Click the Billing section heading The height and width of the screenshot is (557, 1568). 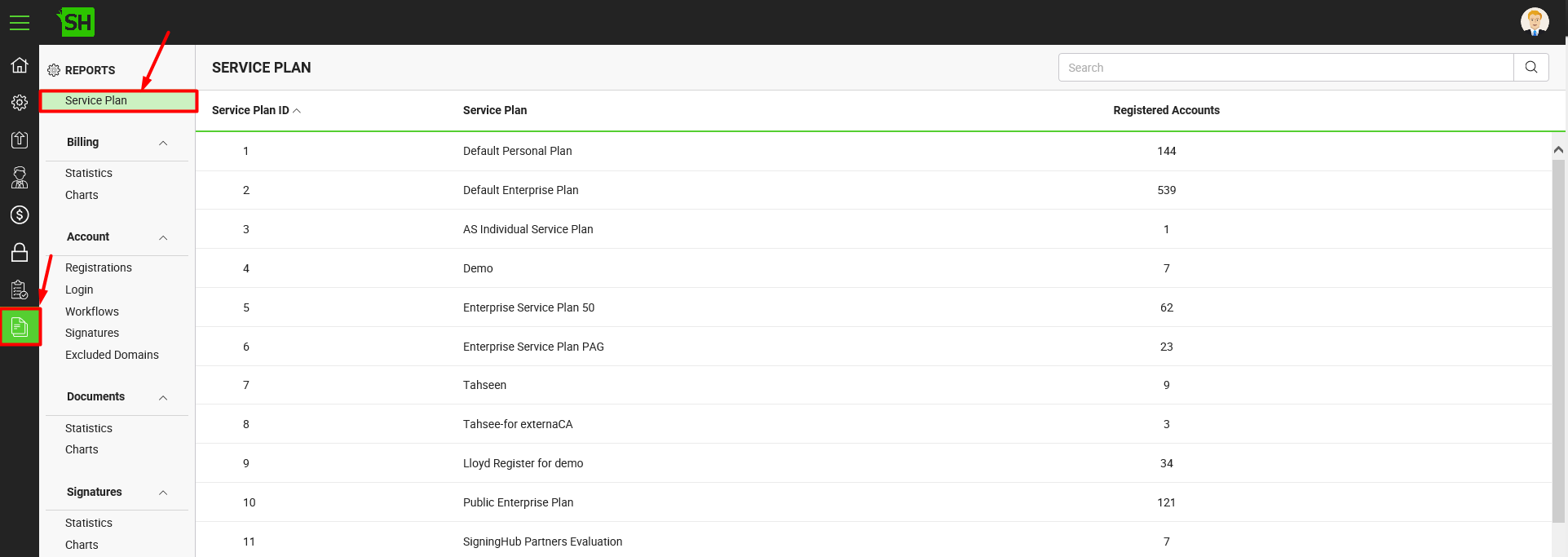point(82,142)
